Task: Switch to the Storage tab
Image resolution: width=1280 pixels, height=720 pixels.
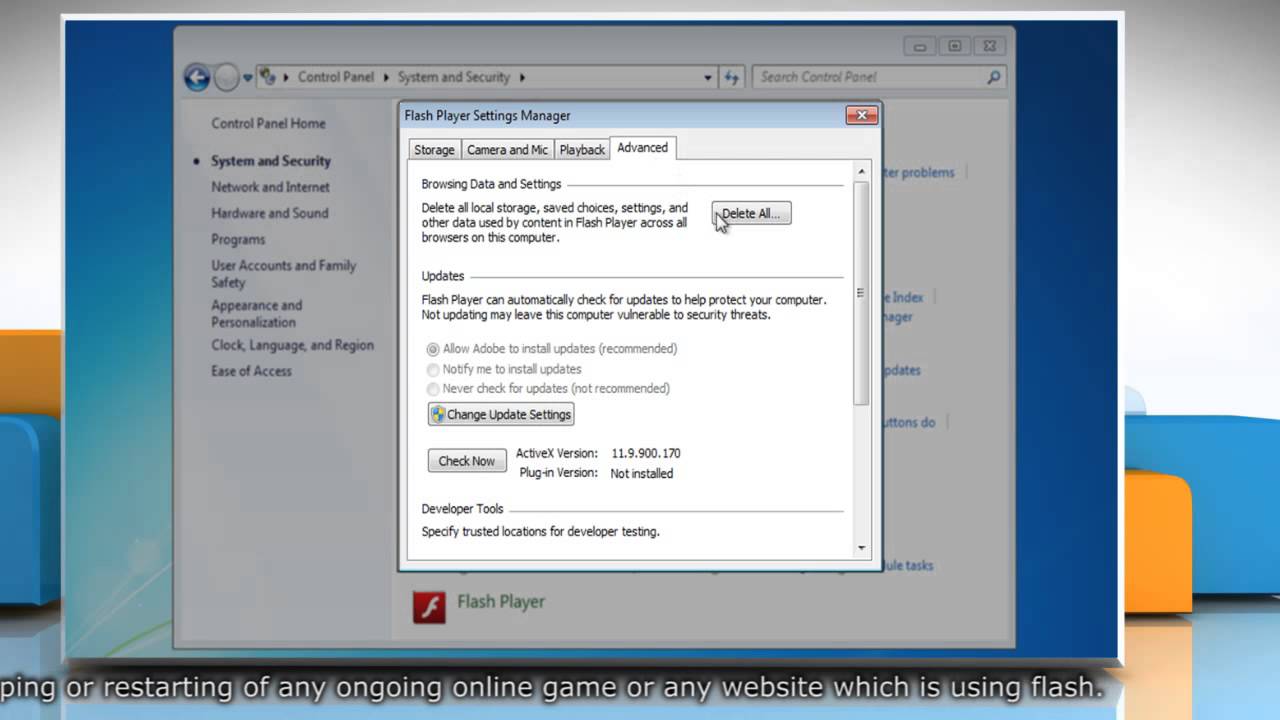Action: pos(434,149)
